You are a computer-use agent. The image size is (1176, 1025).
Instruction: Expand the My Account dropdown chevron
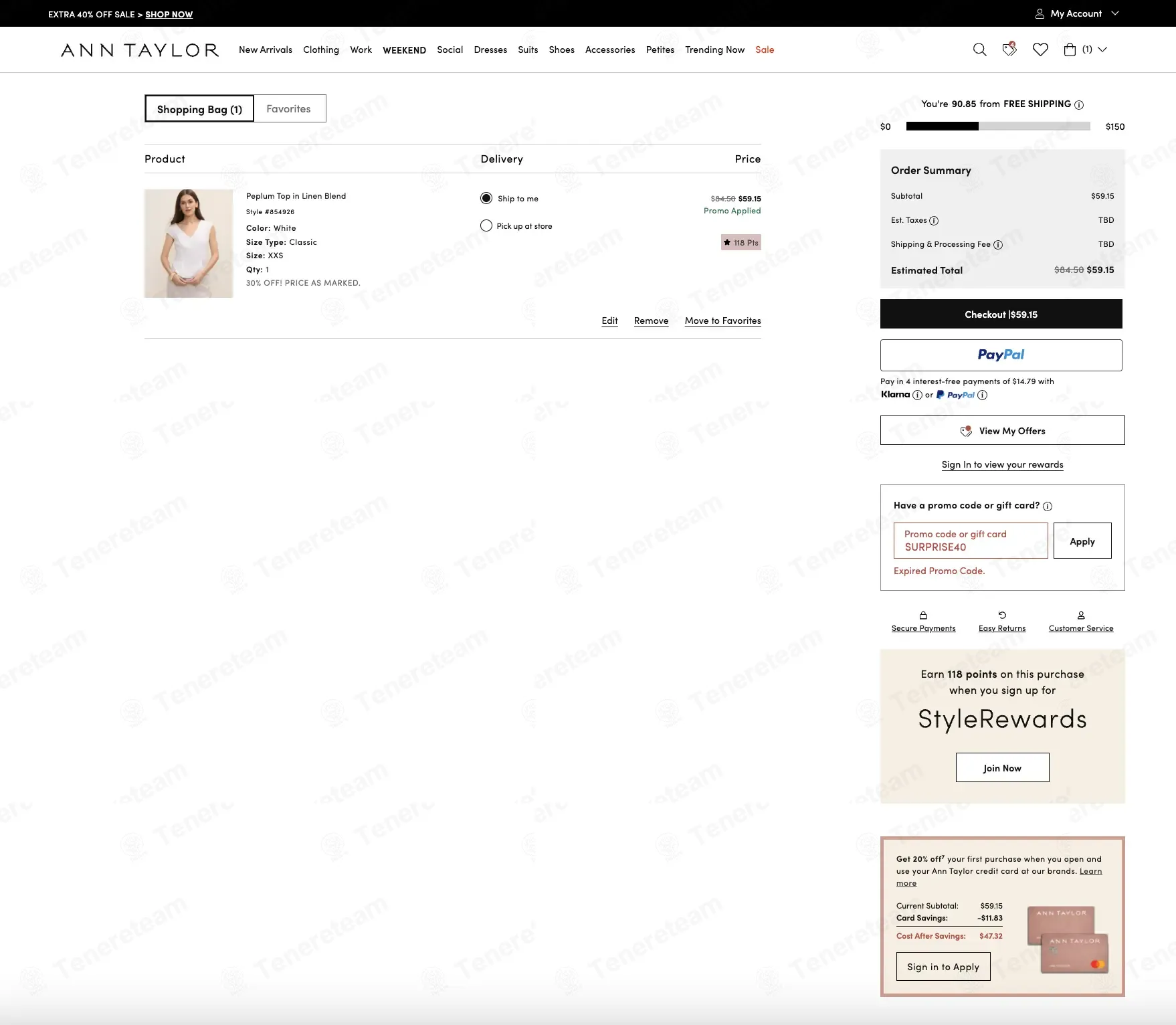(1114, 13)
